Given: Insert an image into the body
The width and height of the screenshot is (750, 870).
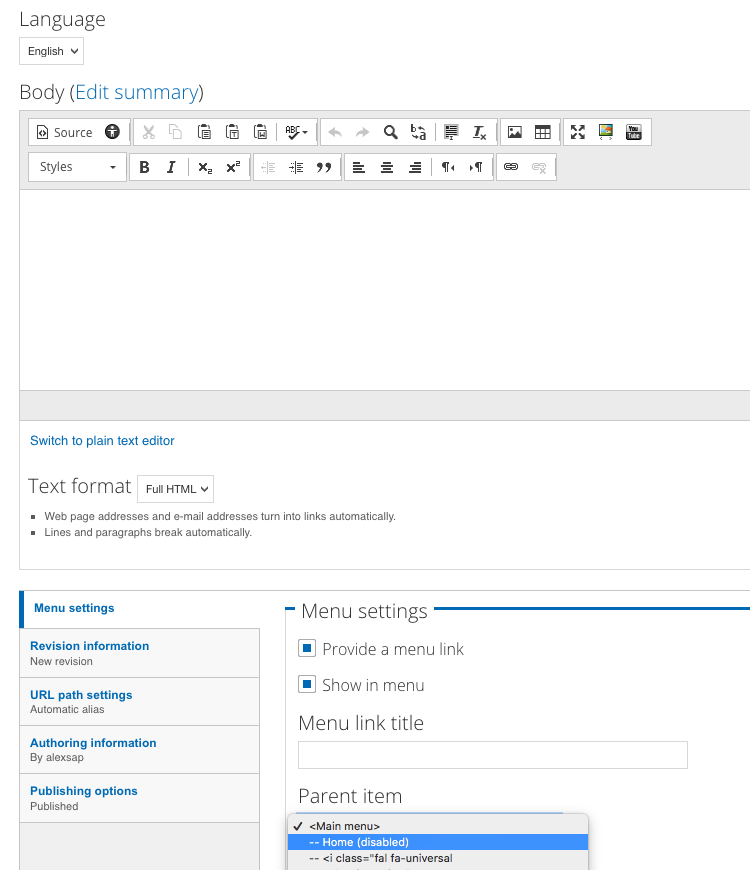Looking at the screenshot, I should (x=513, y=131).
